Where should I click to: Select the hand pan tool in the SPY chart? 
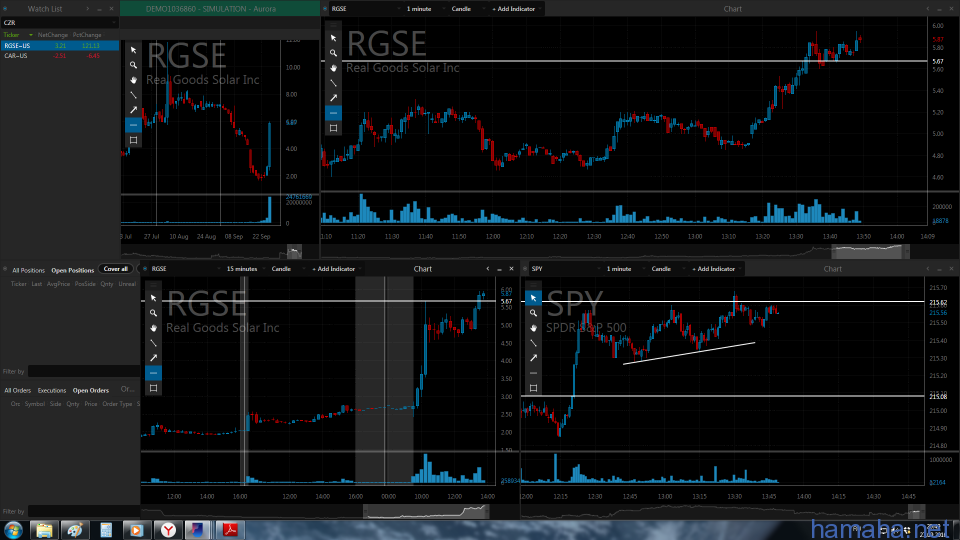coord(533,328)
